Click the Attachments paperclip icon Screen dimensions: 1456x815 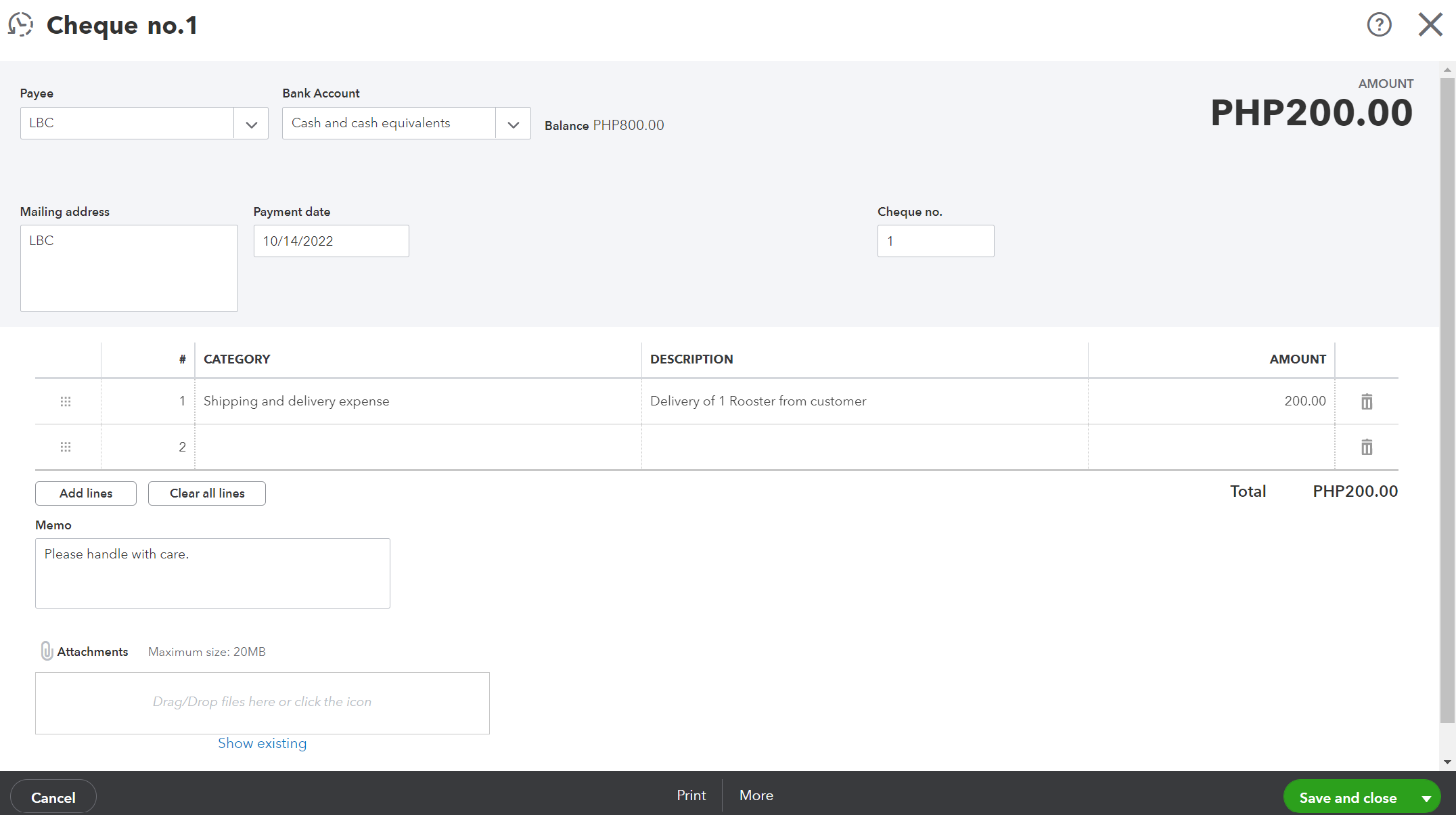47,651
